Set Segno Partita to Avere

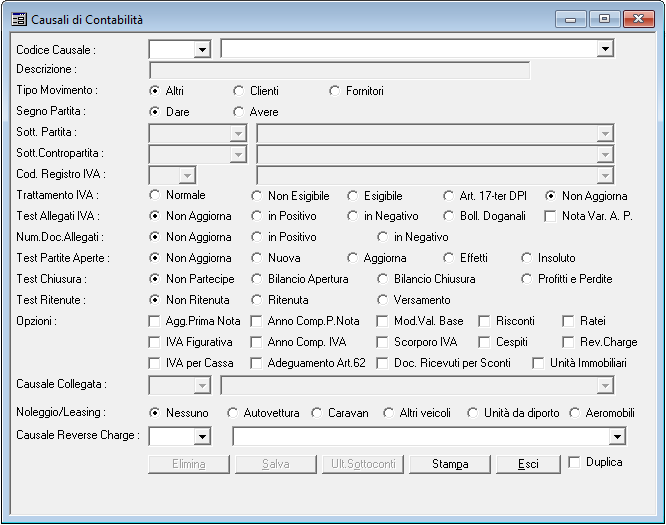click(x=239, y=112)
